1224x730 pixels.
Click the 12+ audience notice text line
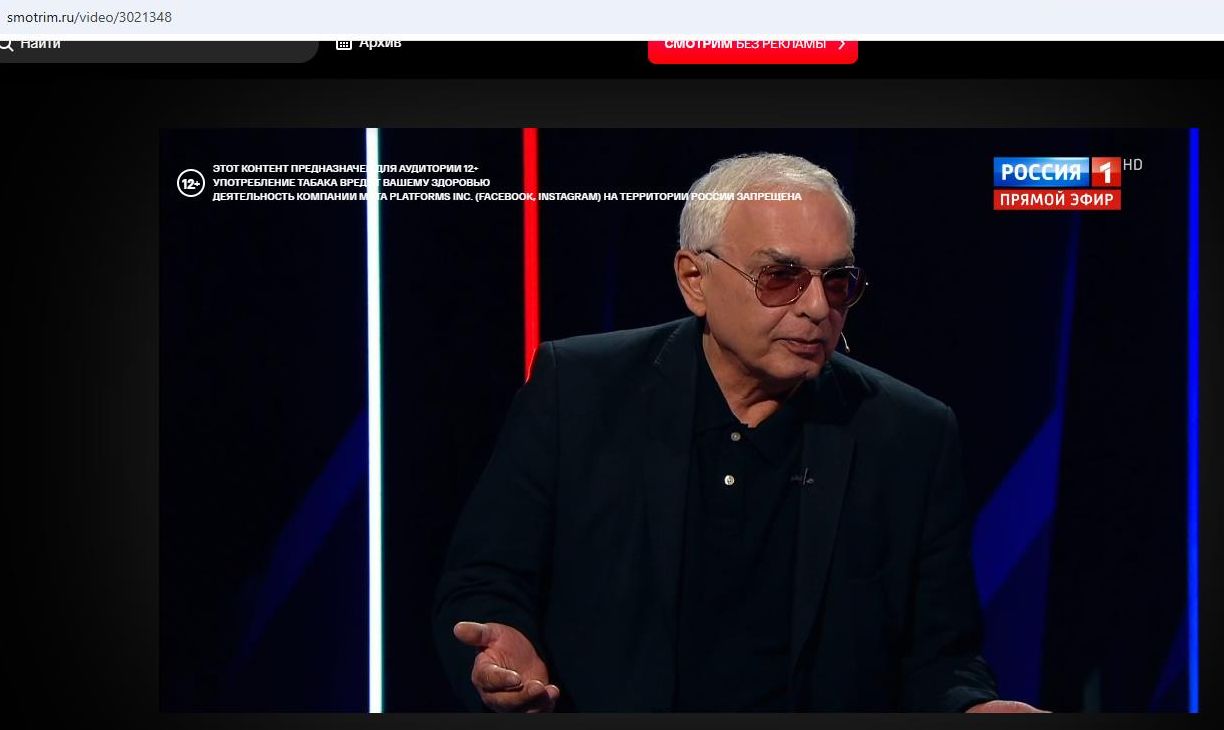point(345,169)
